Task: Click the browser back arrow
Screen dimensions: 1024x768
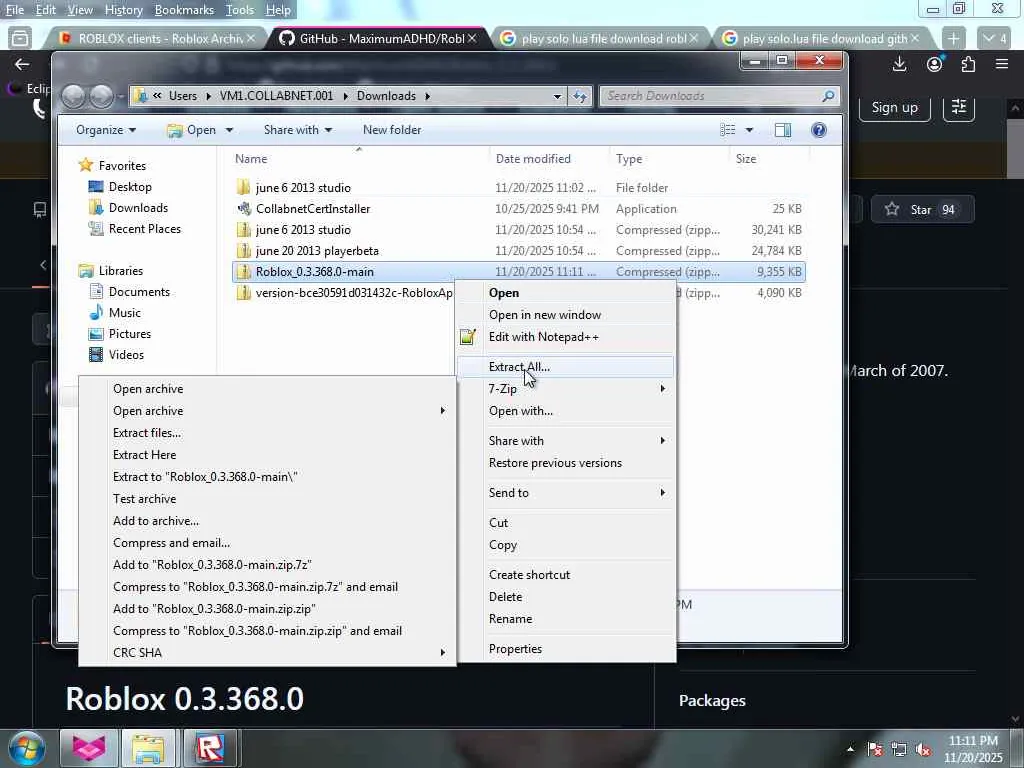Action: tap(22, 64)
